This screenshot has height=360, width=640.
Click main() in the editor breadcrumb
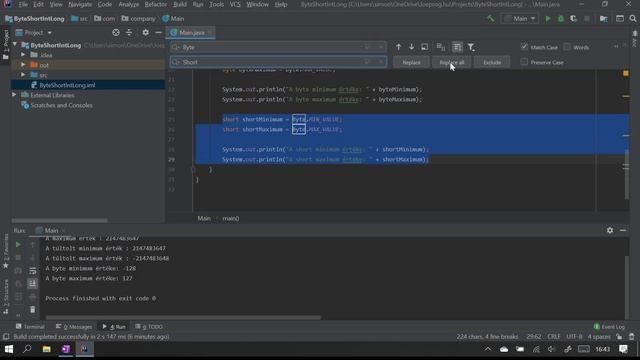[x=231, y=218]
